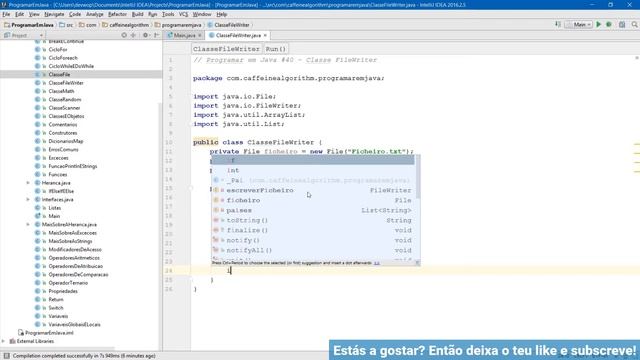Select the int keyword suggestion
Viewport: 640px width, 360px height.
tap(313, 170)
